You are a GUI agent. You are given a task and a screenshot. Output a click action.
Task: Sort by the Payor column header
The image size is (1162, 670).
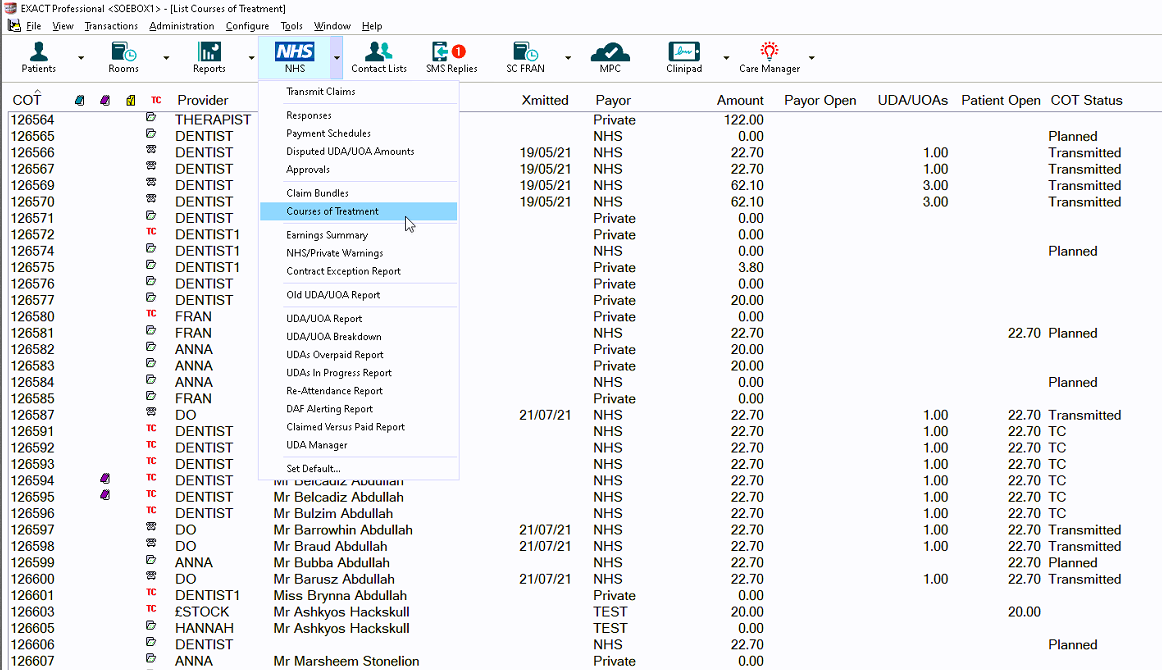pyautogui.click(x=613, y=100)
